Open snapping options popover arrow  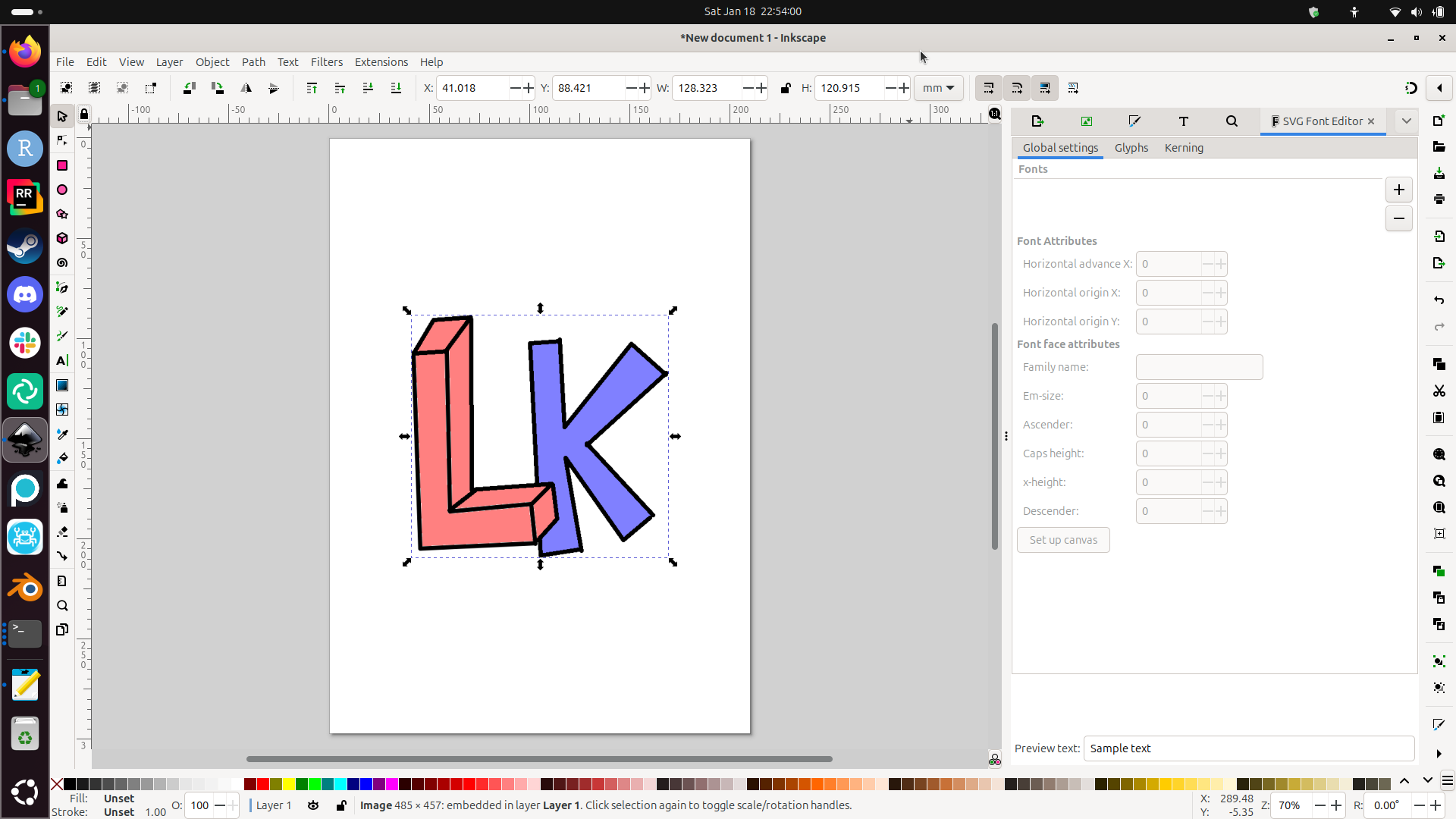[1439, 88]
